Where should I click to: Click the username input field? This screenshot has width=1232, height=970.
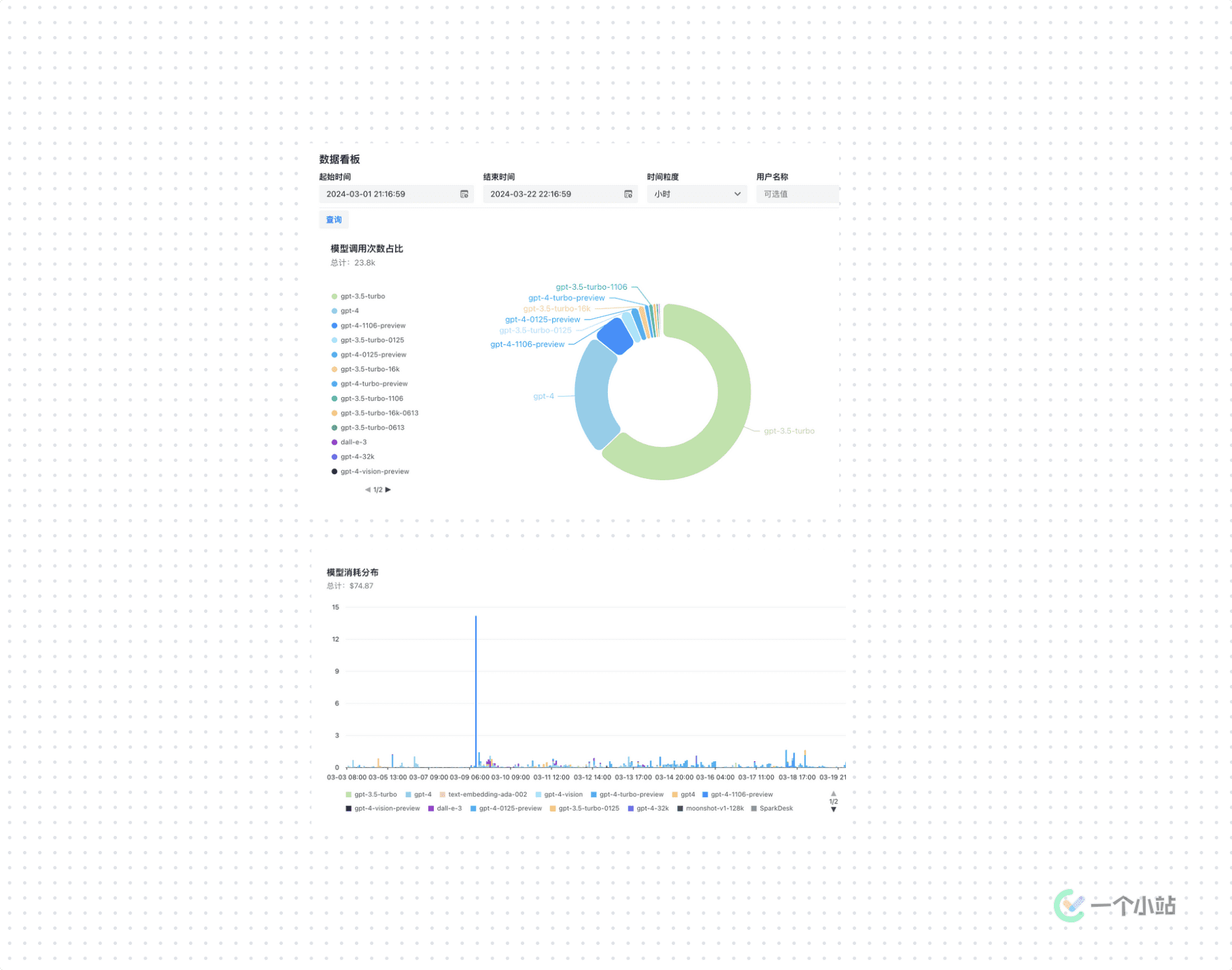[x=796, y=195]
